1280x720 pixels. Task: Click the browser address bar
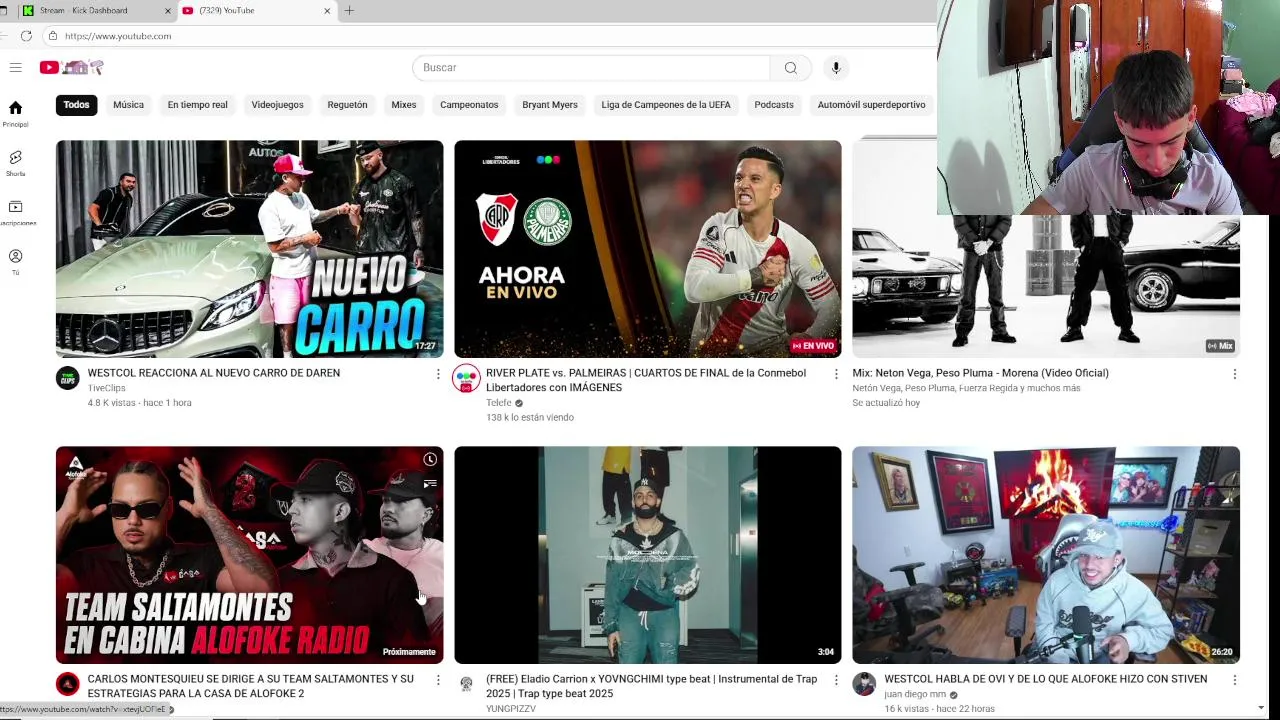click(490, 36)
